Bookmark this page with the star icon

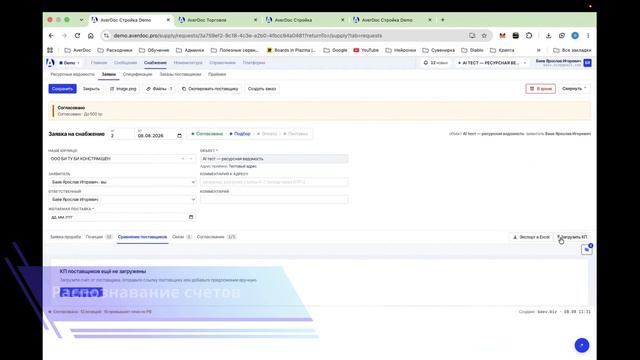[484, 36]
